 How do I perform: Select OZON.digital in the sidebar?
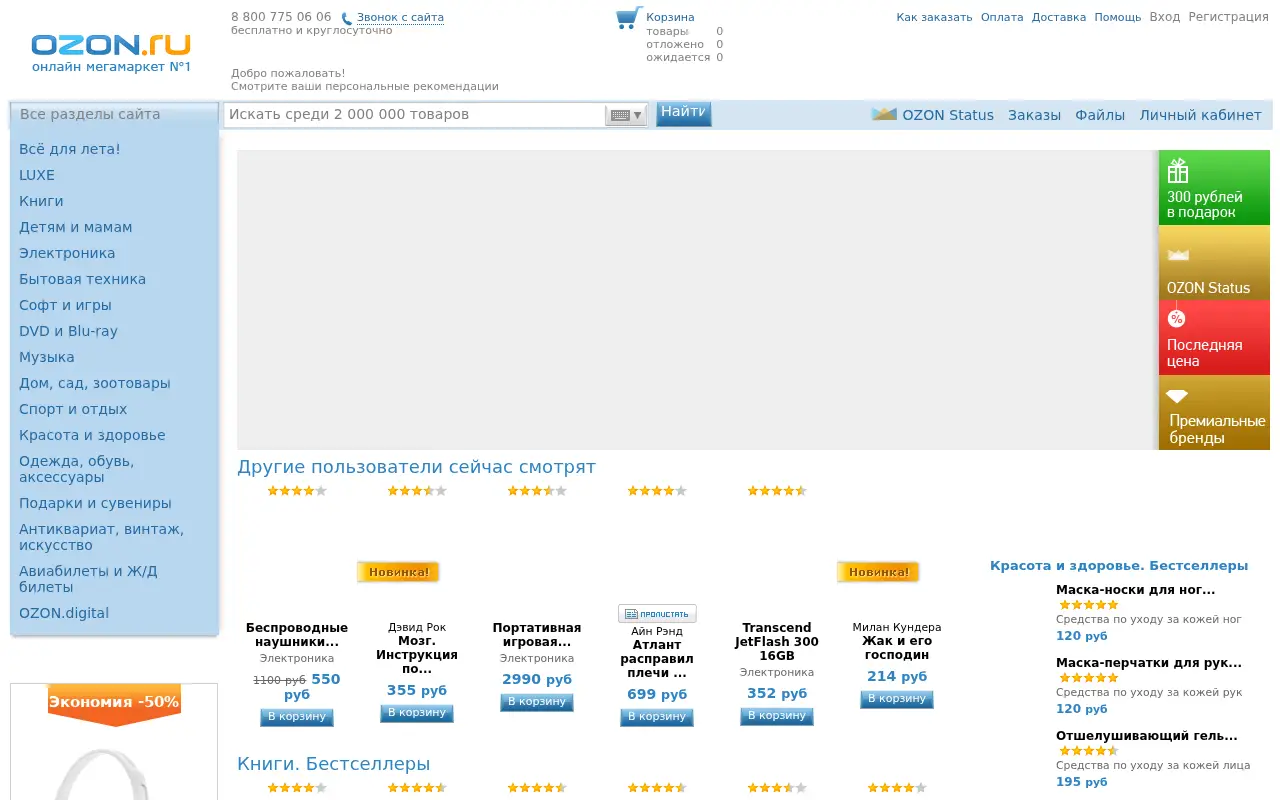coord(64,613)
